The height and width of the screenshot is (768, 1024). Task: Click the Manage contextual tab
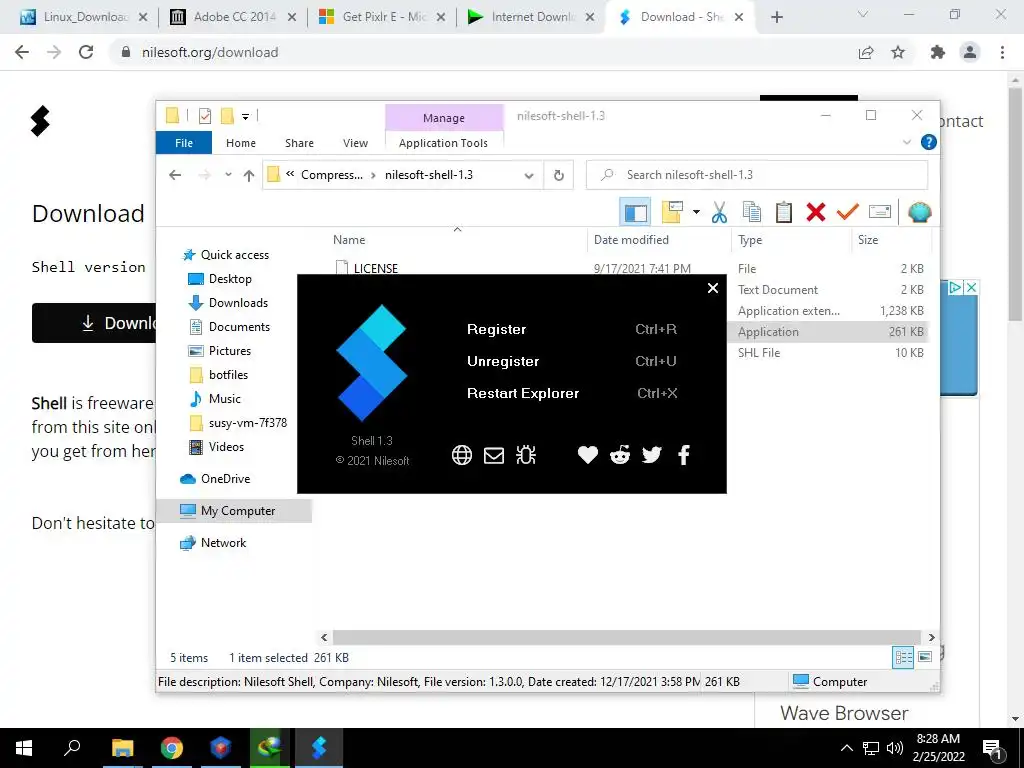point(443,118)
